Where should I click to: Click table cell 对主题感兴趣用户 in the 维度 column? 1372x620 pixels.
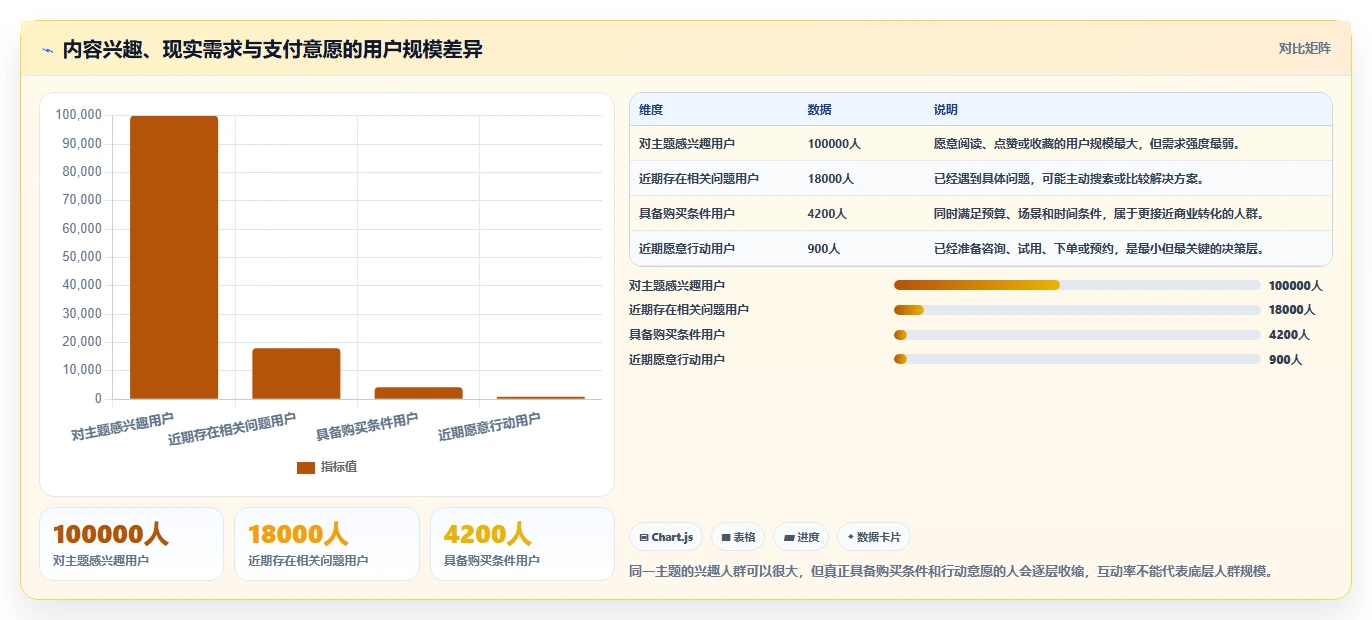click(x=687, y=144)
